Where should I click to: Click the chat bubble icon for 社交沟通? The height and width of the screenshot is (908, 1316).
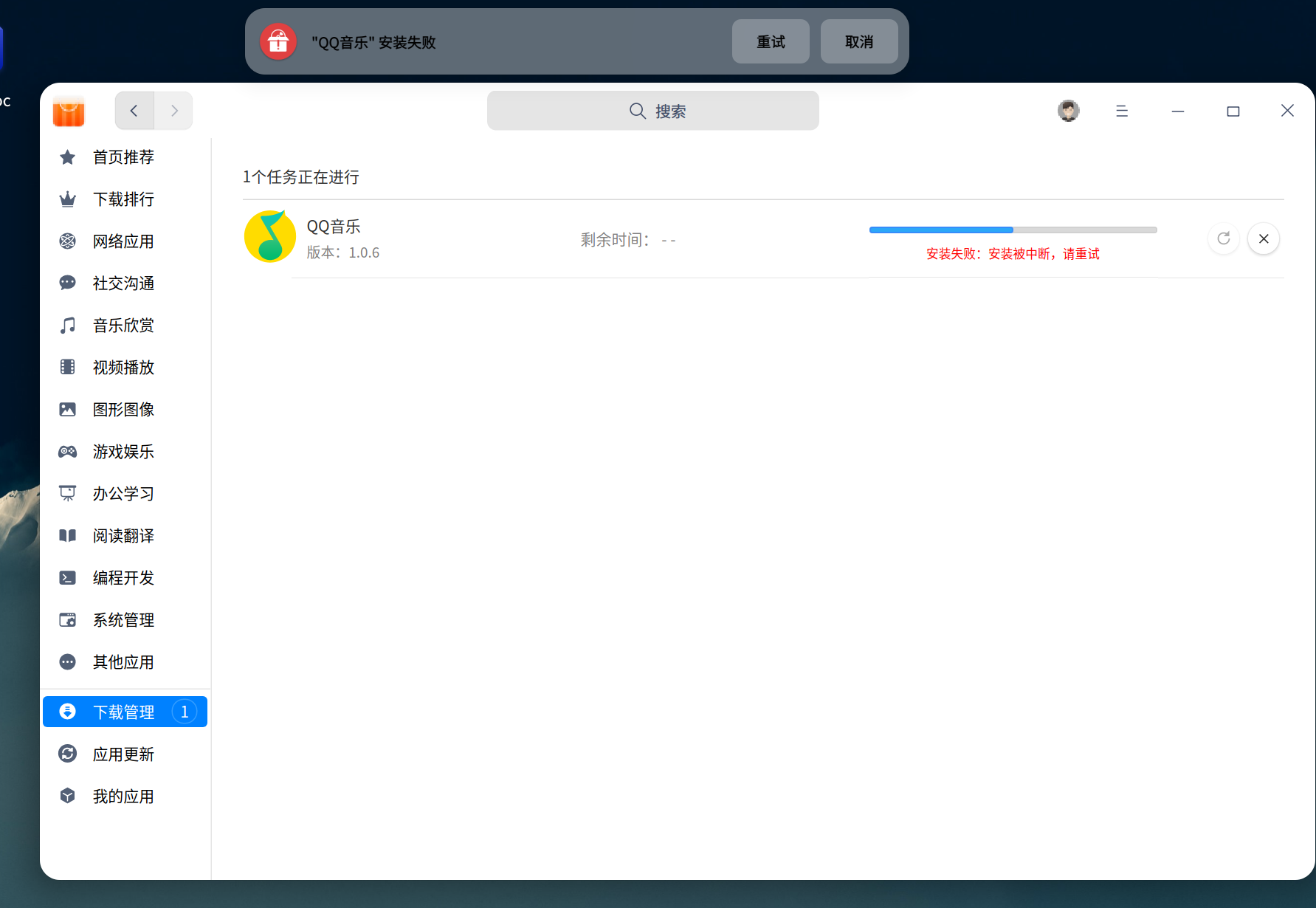(67, 283)
